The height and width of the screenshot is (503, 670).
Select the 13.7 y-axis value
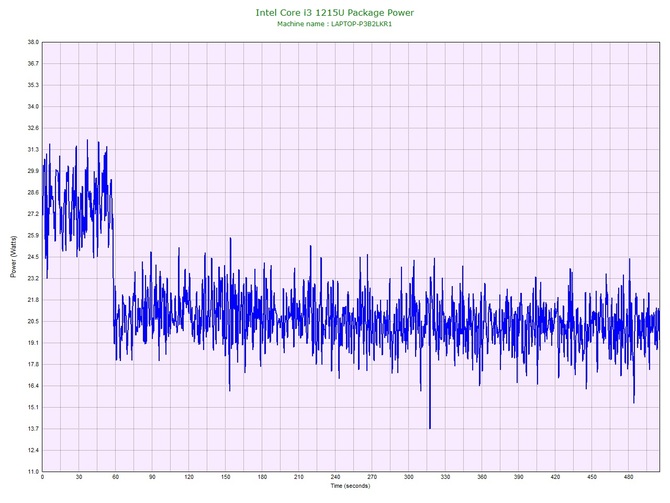click(x=33, y=429)
